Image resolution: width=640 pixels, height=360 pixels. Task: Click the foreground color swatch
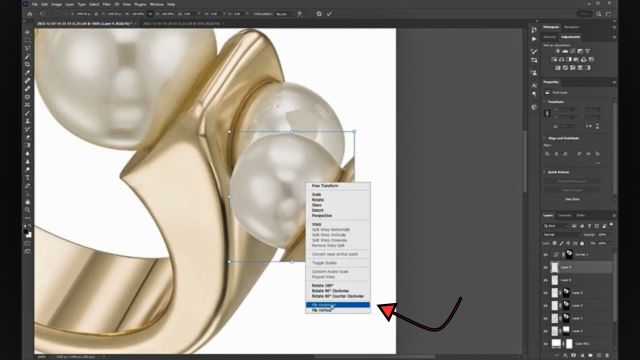pyautogui.click(x=26, y=231)
